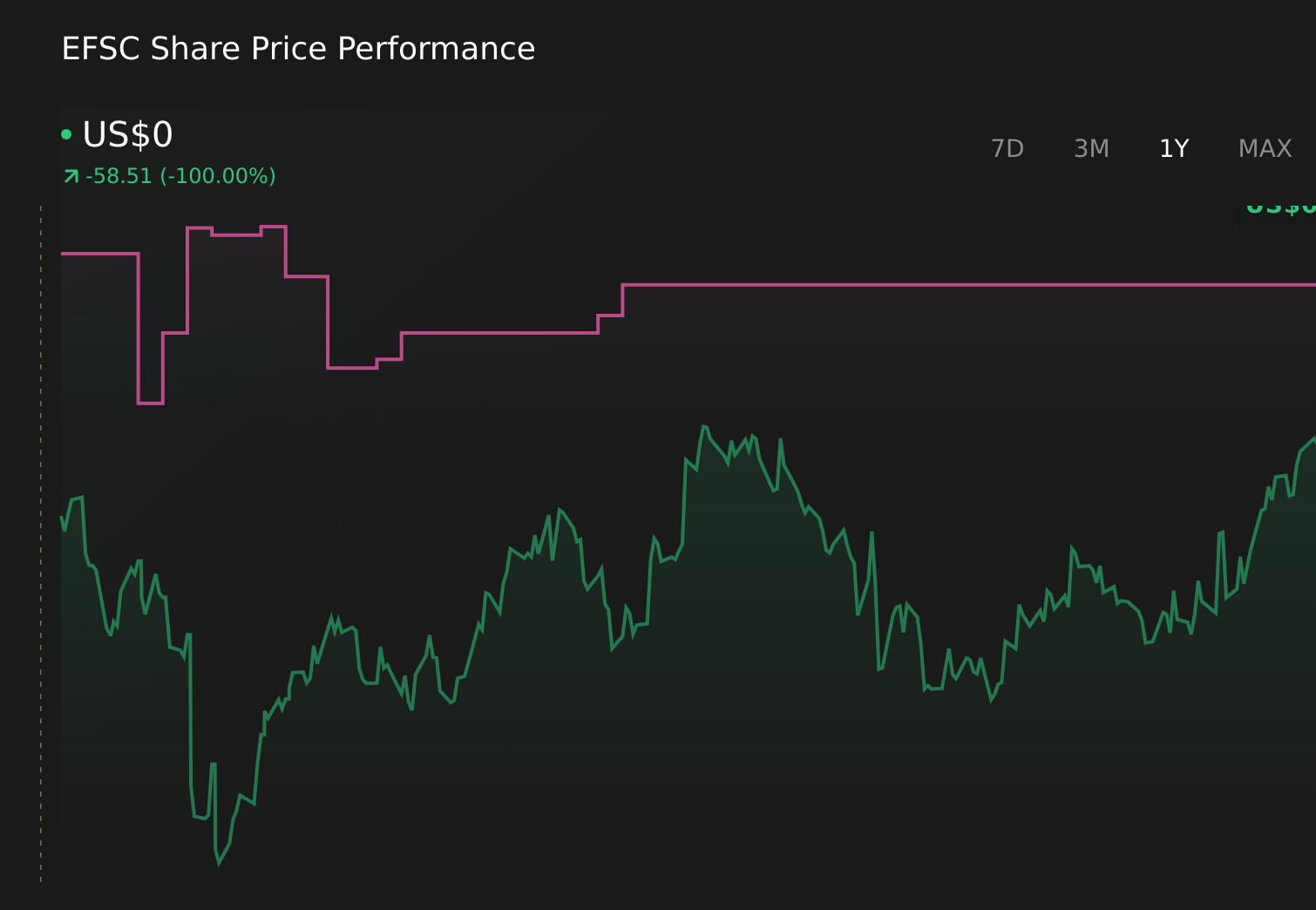Select the 7D time range
This screenshot has width=1316, height=910.
pyautogui.click(x=1007, y=149)
